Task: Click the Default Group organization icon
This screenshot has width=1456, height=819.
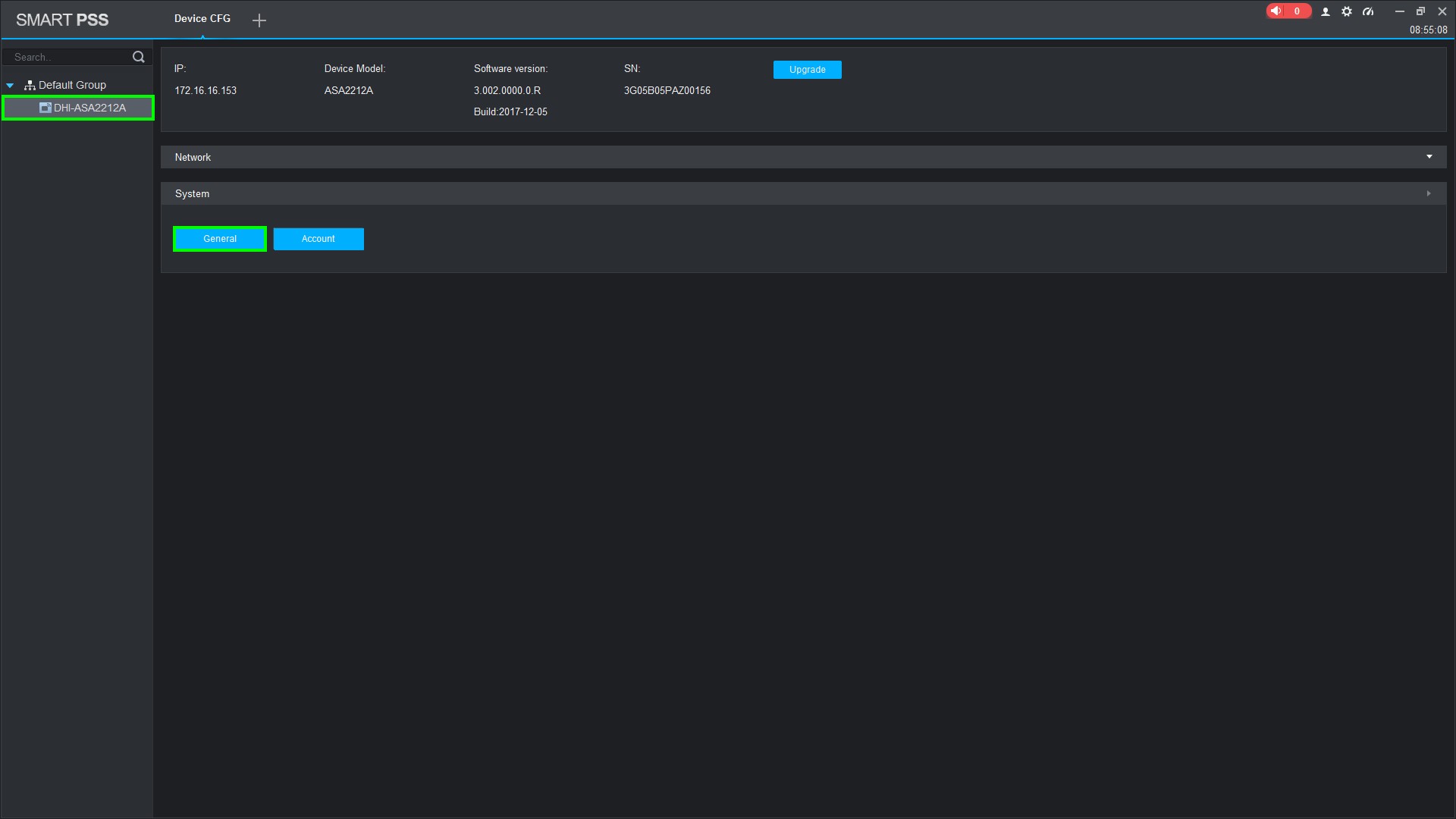Action: [30, 86]
